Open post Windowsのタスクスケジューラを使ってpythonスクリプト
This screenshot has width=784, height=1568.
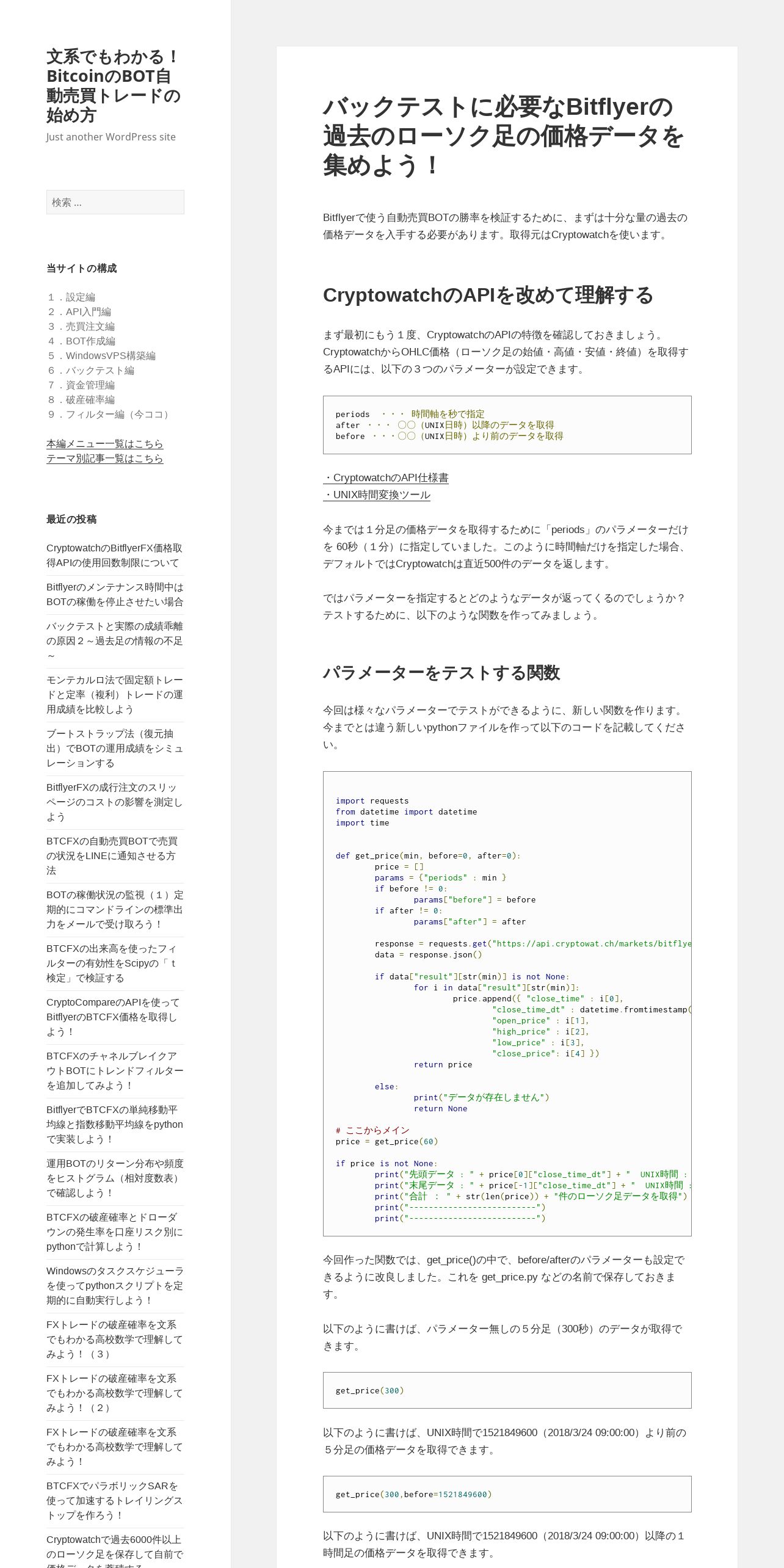115,1286
